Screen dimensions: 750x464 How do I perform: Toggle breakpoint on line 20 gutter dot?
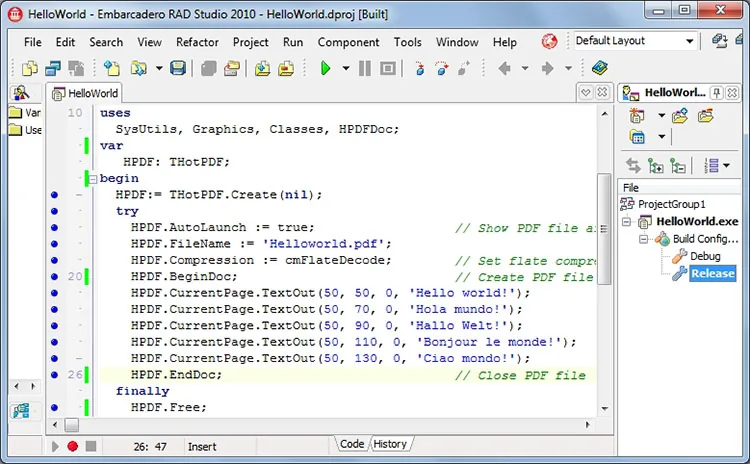54,276
